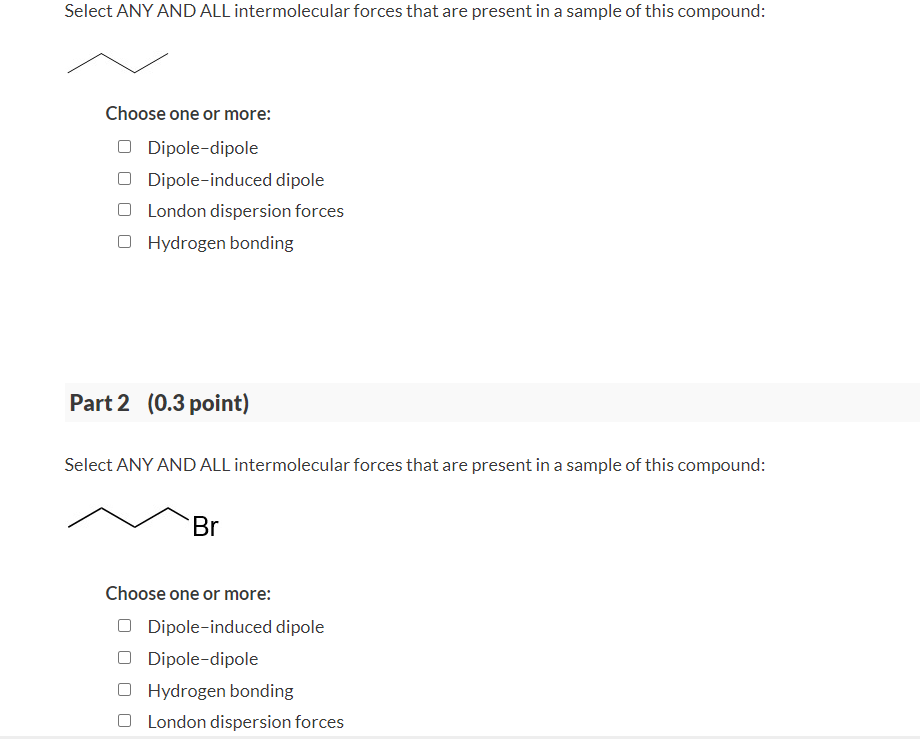
Task: Click the Choose one or more heading in question one
Action: click(187, 113)
